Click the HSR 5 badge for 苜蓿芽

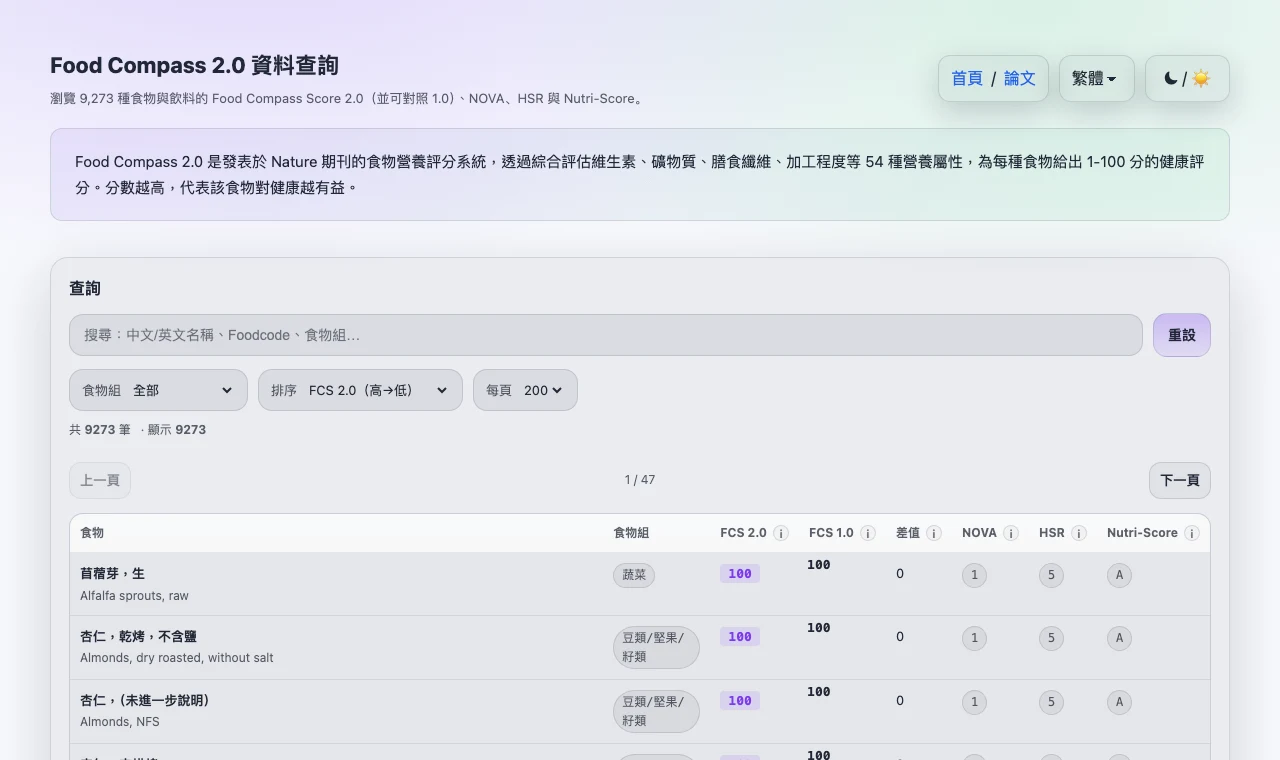coord(1051,575)
